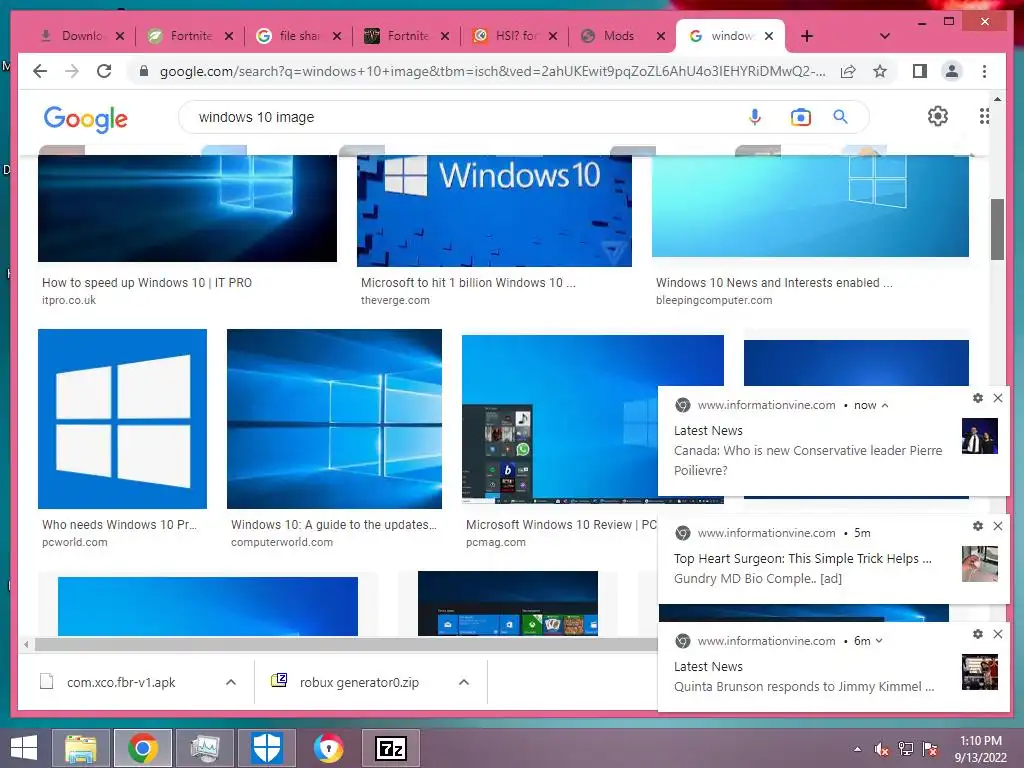The width and height of the screenshot is (1024, 768).
Task: Click the muted volume tray icon
Action: pos(881,749)
